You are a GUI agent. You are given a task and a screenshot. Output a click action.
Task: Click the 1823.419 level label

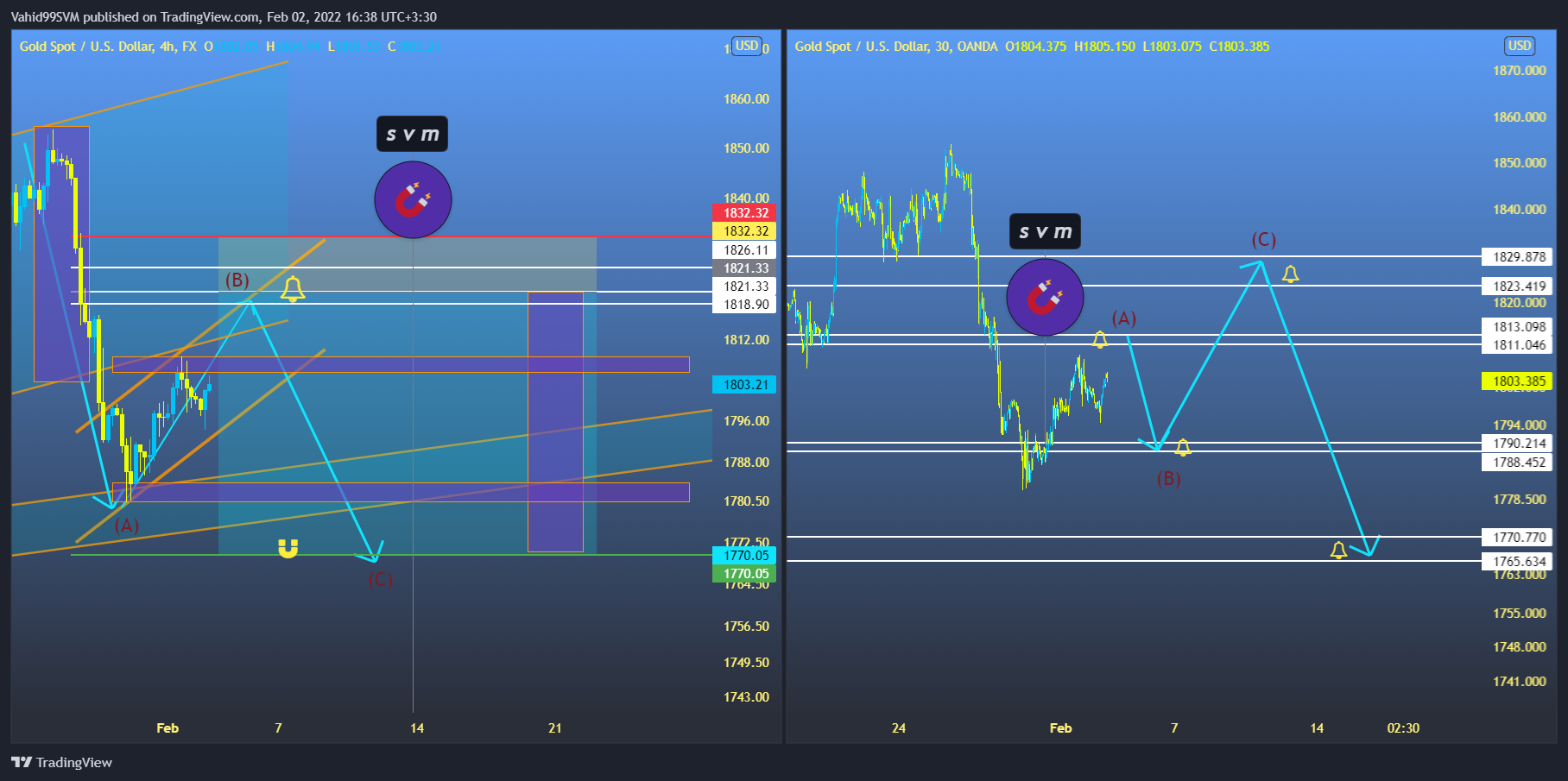coord(1517,287)
